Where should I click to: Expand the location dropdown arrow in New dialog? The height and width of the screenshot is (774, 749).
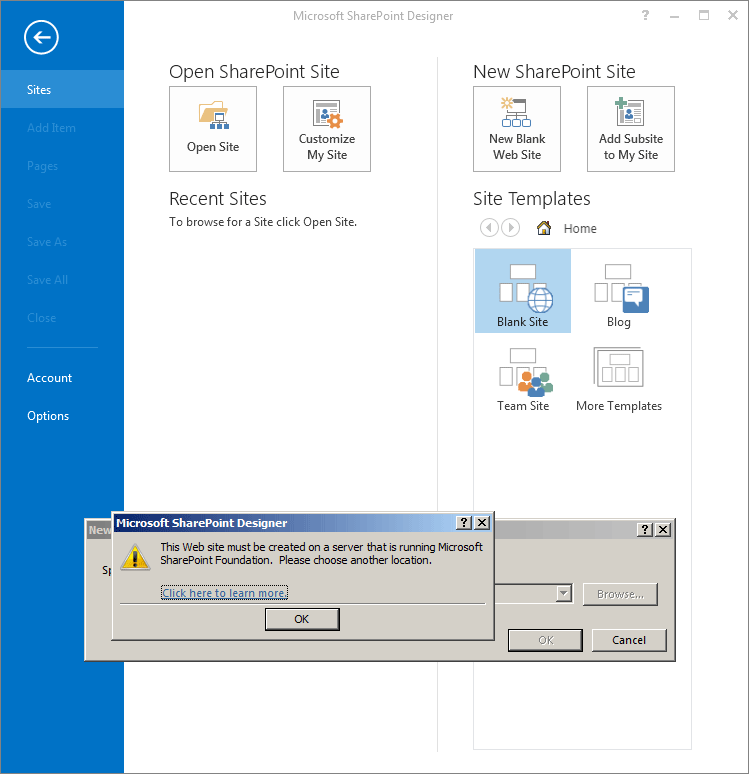(563, 593)
